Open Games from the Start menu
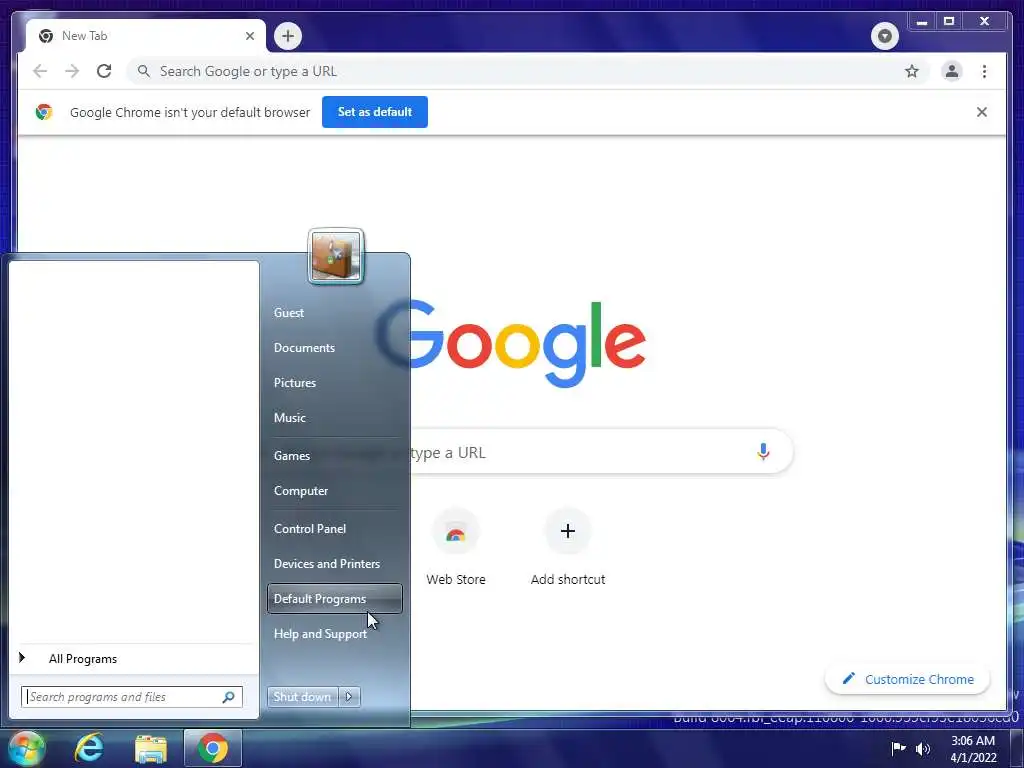The width and height of the screenshot is (1024, 768). pyautogui.click(x=291, y=456)
